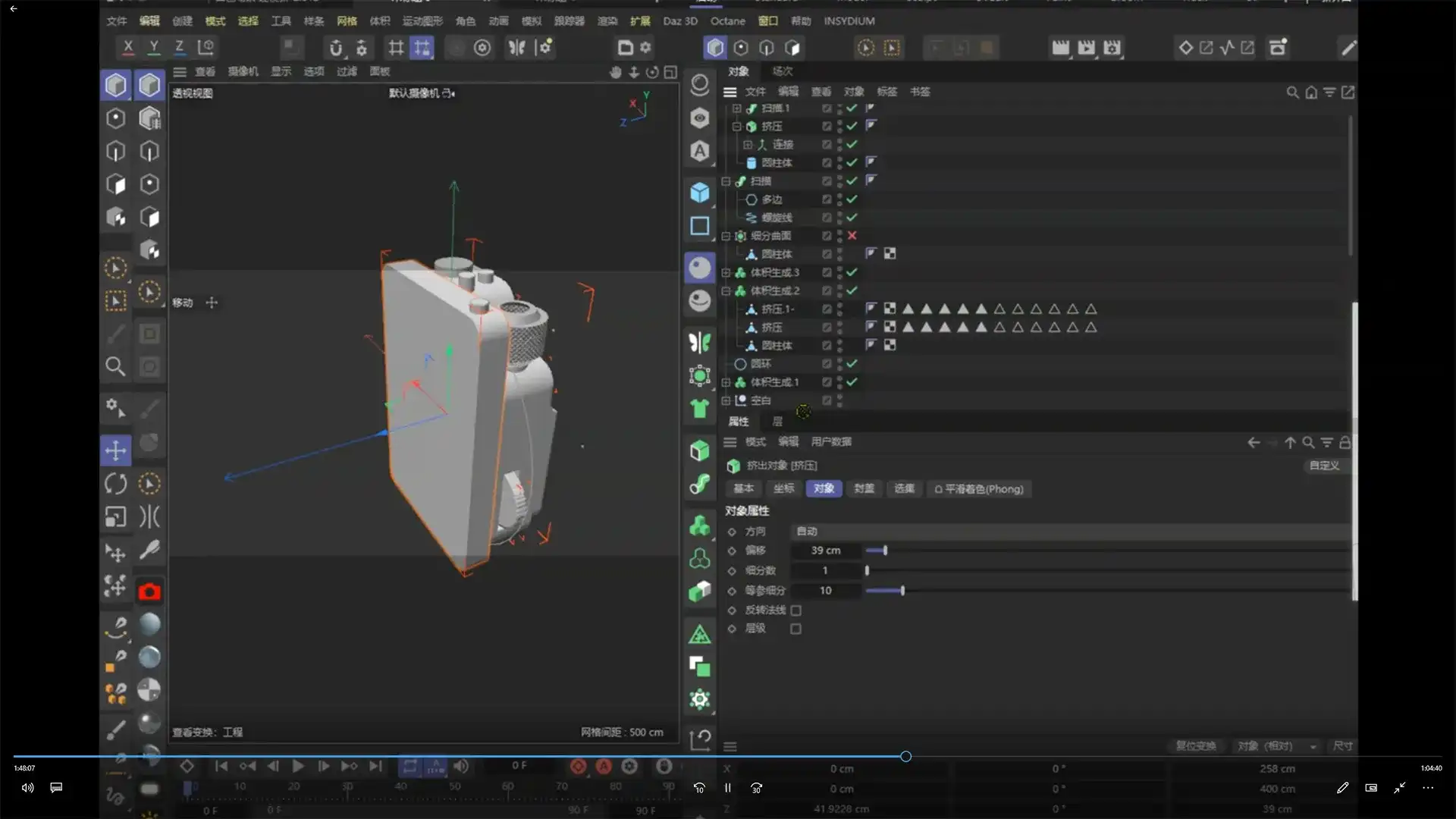Switch to the 平滑着色(Phong) tab
1456x819 pixels.
[x=979, y=488]
